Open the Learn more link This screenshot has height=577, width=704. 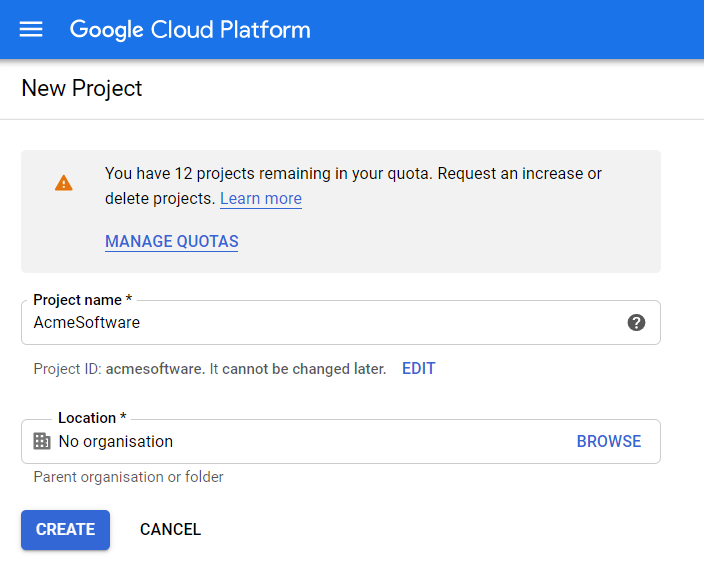click(x=261, y=198)
